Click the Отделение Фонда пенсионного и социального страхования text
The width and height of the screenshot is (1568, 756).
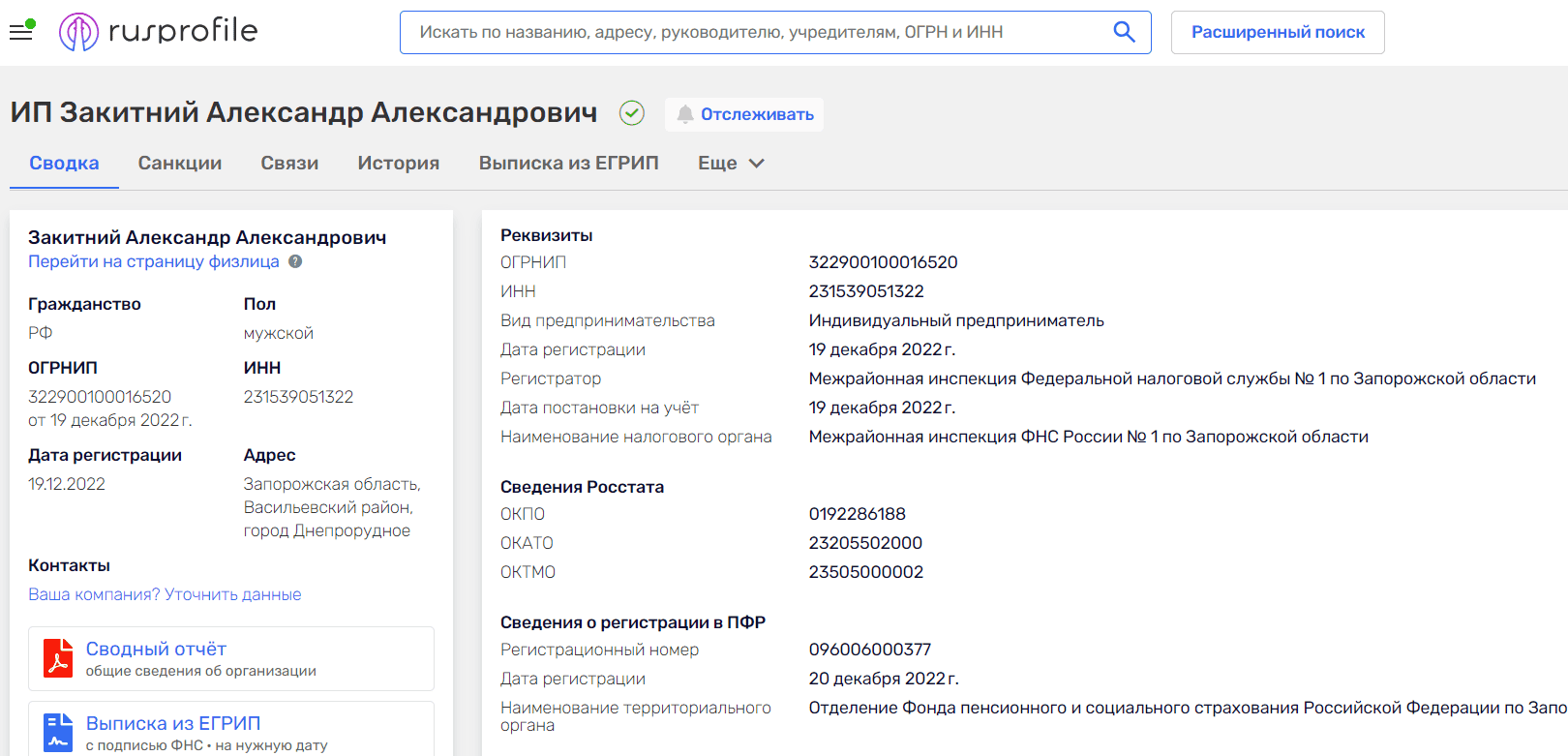pos(1188,708)
